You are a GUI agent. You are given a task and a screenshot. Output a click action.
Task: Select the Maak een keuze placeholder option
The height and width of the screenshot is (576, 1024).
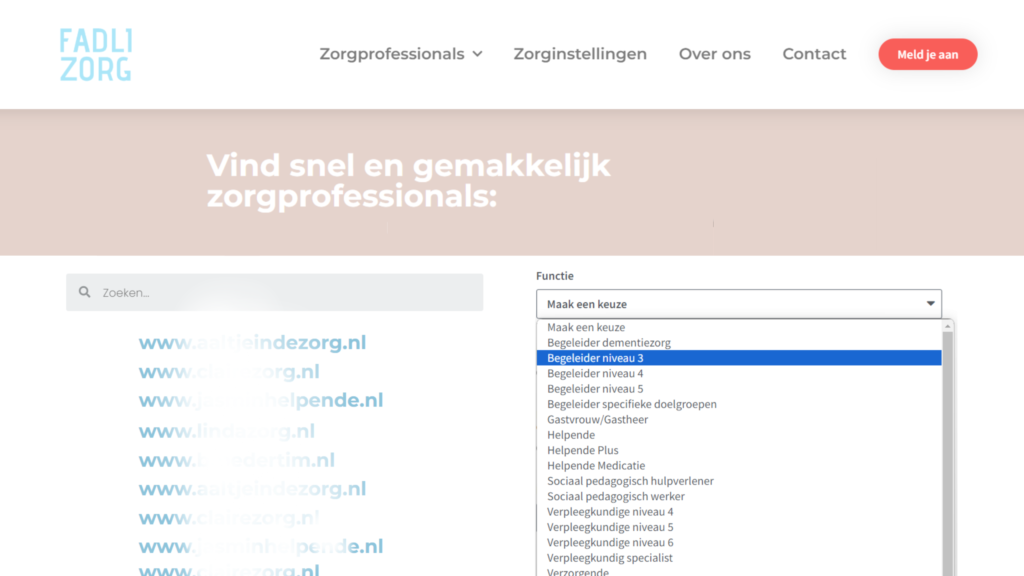(x=586, y=327)
